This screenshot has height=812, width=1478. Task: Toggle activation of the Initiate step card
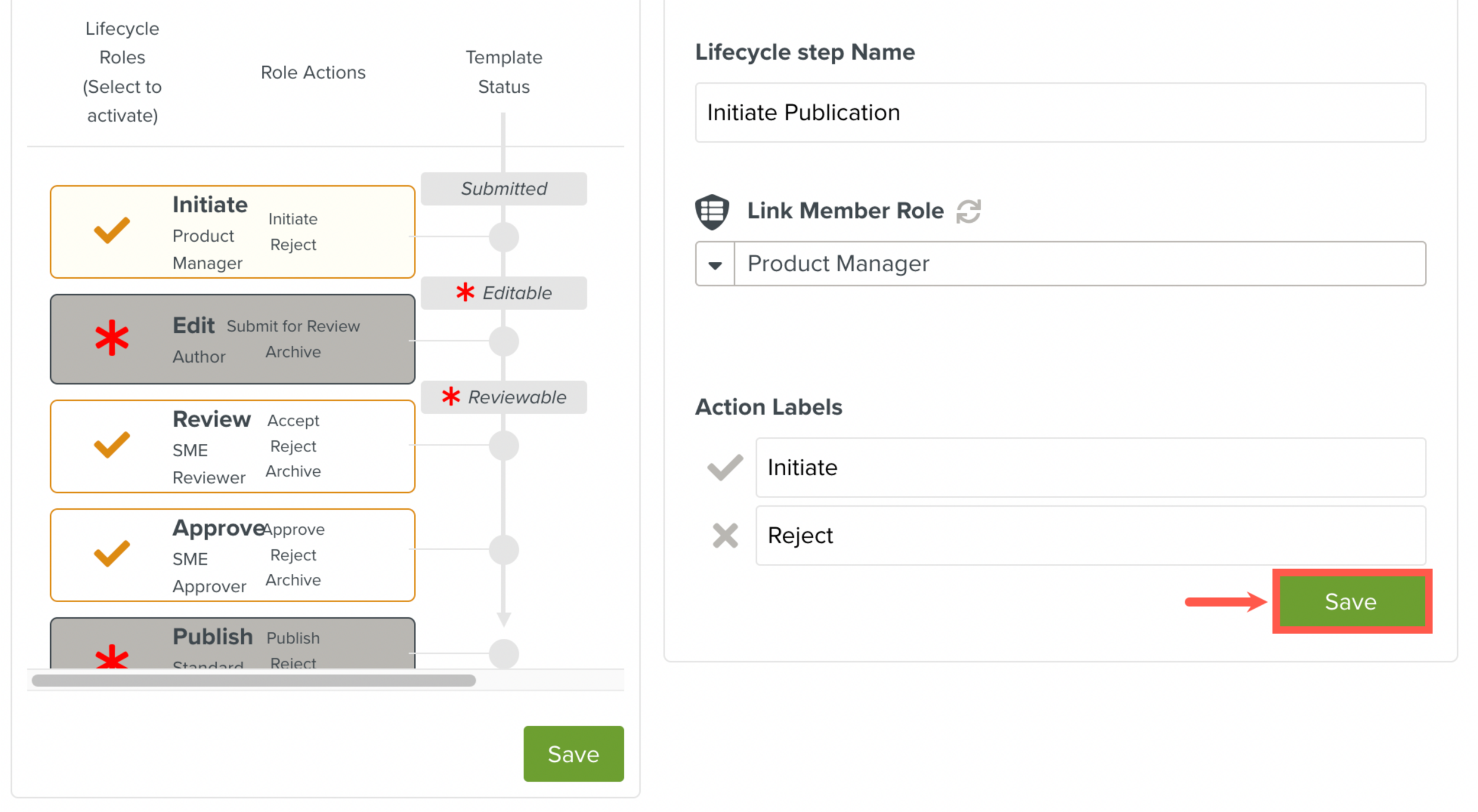pyautogui.click(x=232, y=231)
